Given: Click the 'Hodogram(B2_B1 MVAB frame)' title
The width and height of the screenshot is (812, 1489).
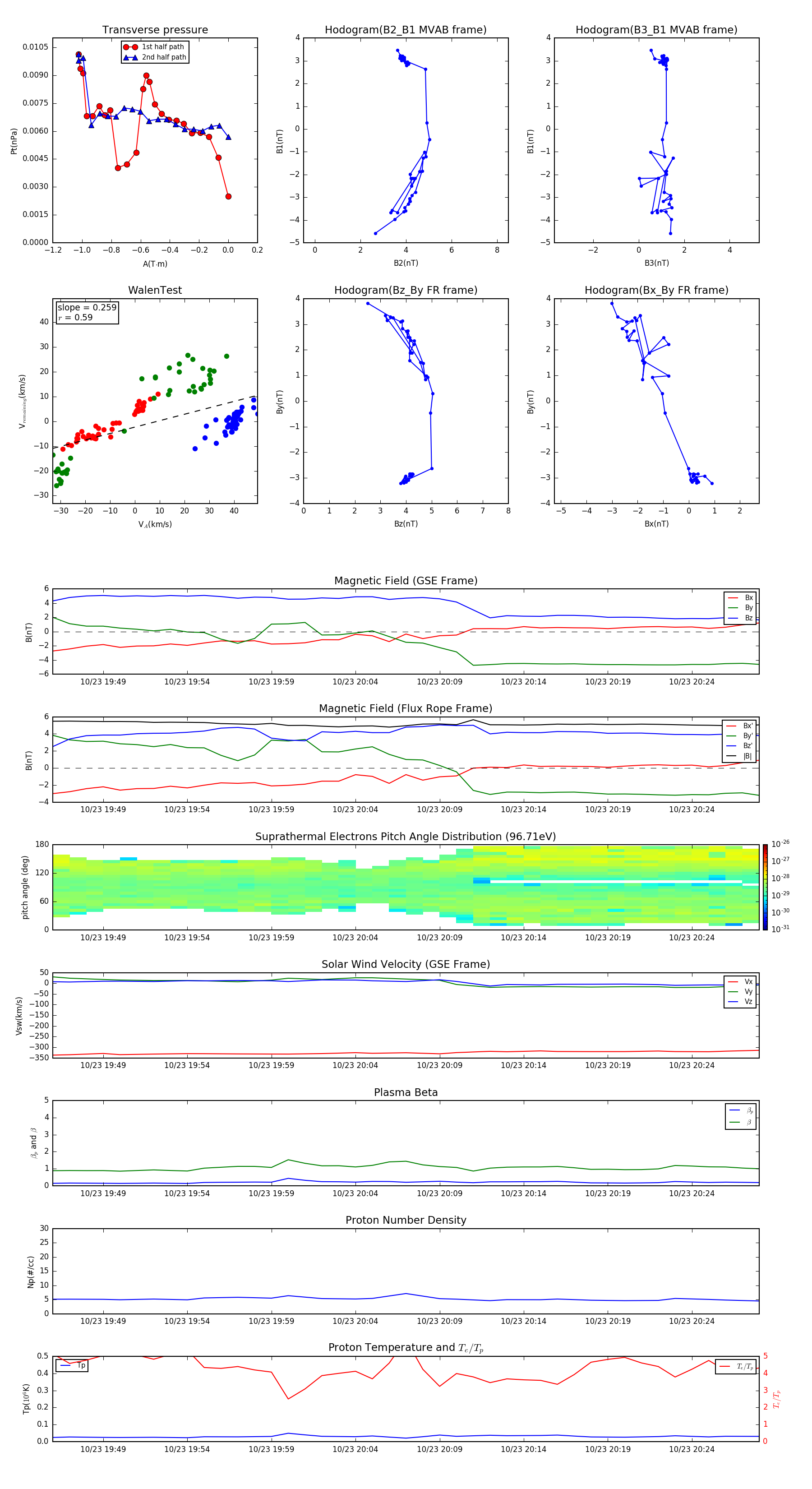Looking at the screenshot, I should click(406, 29).
